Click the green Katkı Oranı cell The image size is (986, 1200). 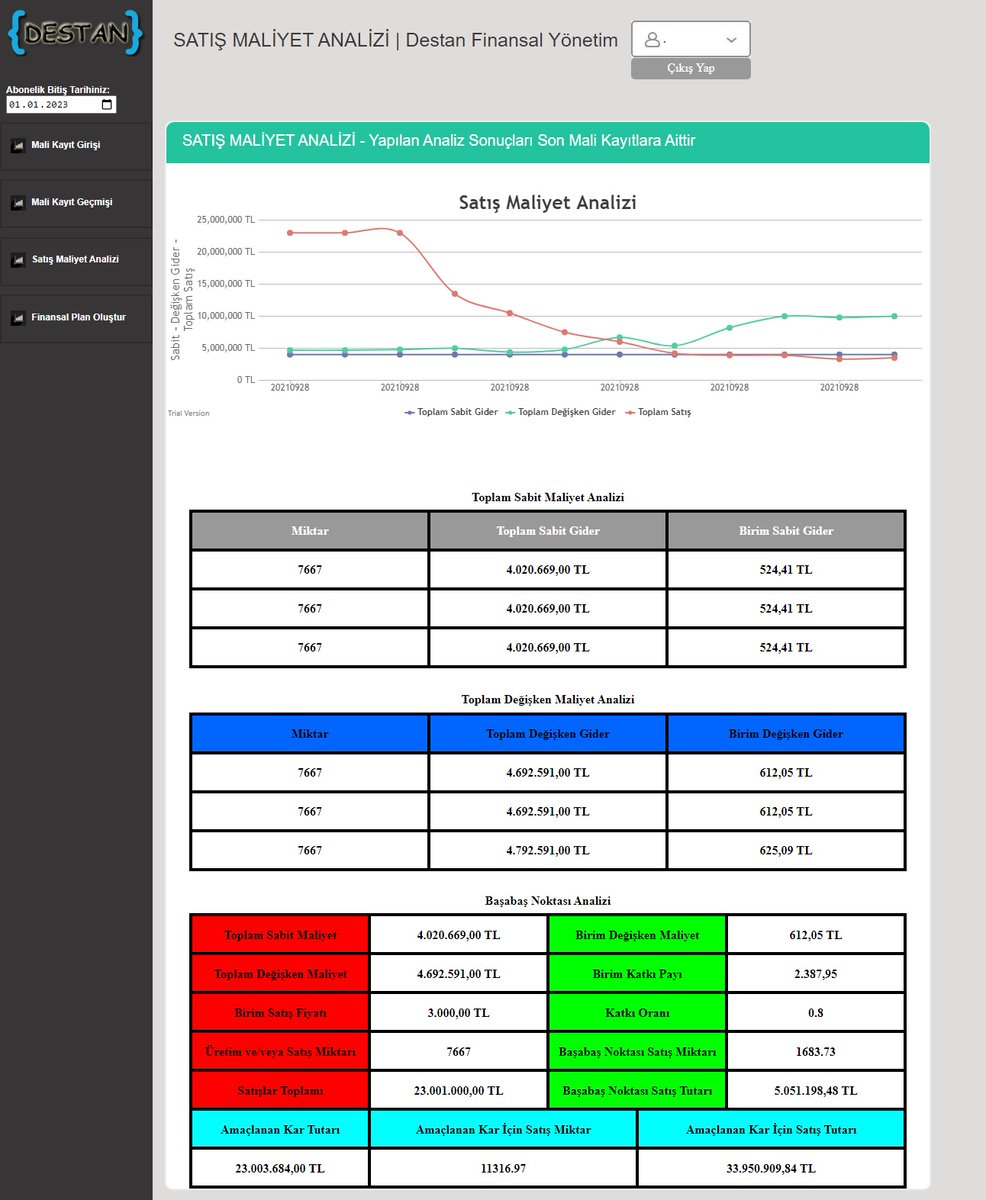[638, 1013]
